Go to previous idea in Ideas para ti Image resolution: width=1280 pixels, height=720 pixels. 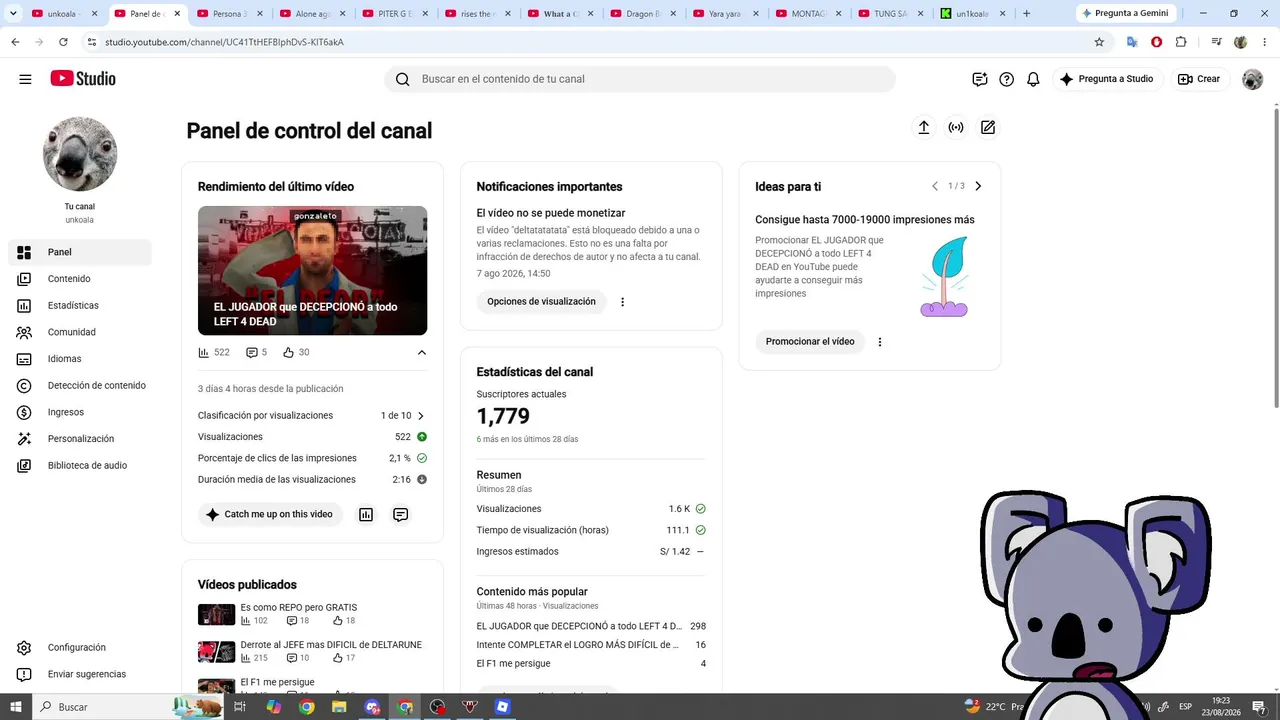[x=935, y=186]
